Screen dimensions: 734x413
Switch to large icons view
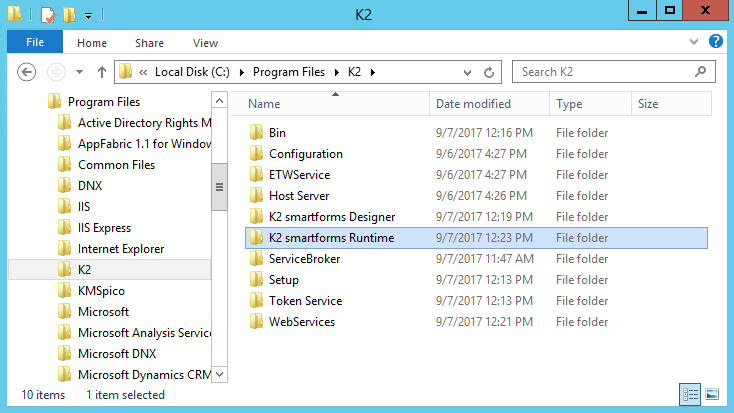point(713,394)
